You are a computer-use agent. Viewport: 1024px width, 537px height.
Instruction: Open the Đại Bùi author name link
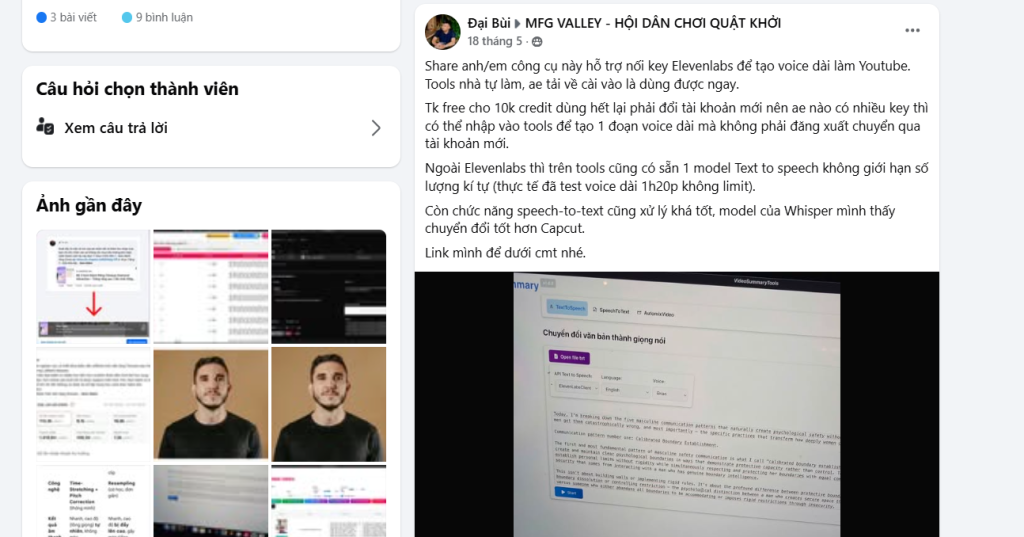tap(488, 23)
